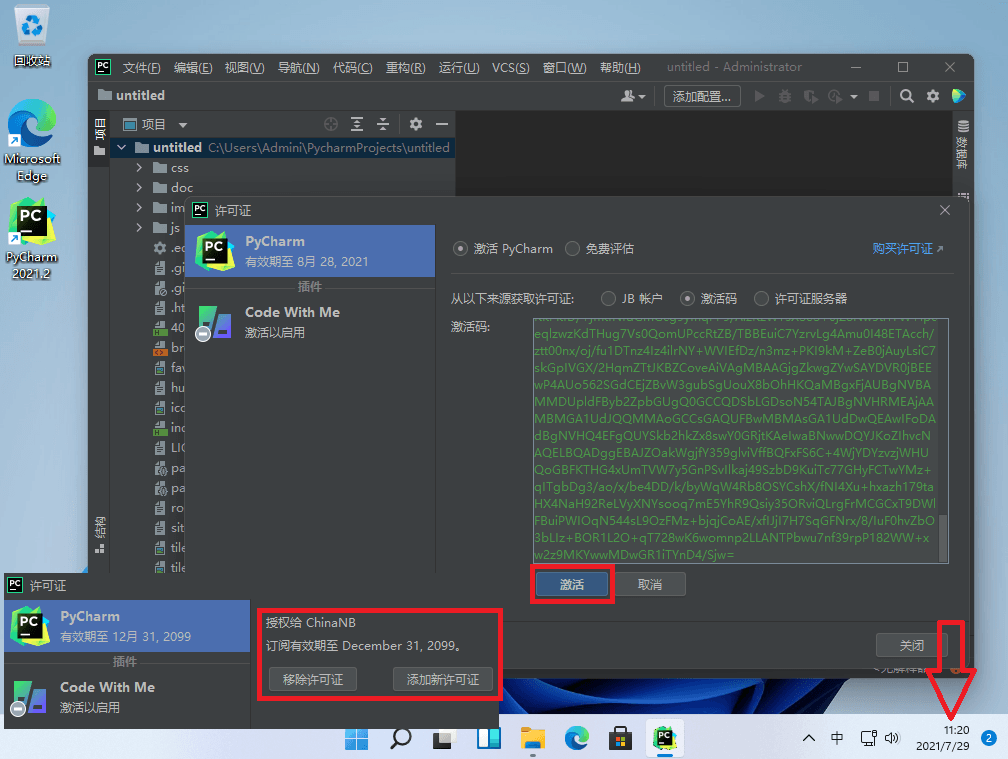Open Help menu
Screen dimensions: 1008x759
tap(620, 67)
